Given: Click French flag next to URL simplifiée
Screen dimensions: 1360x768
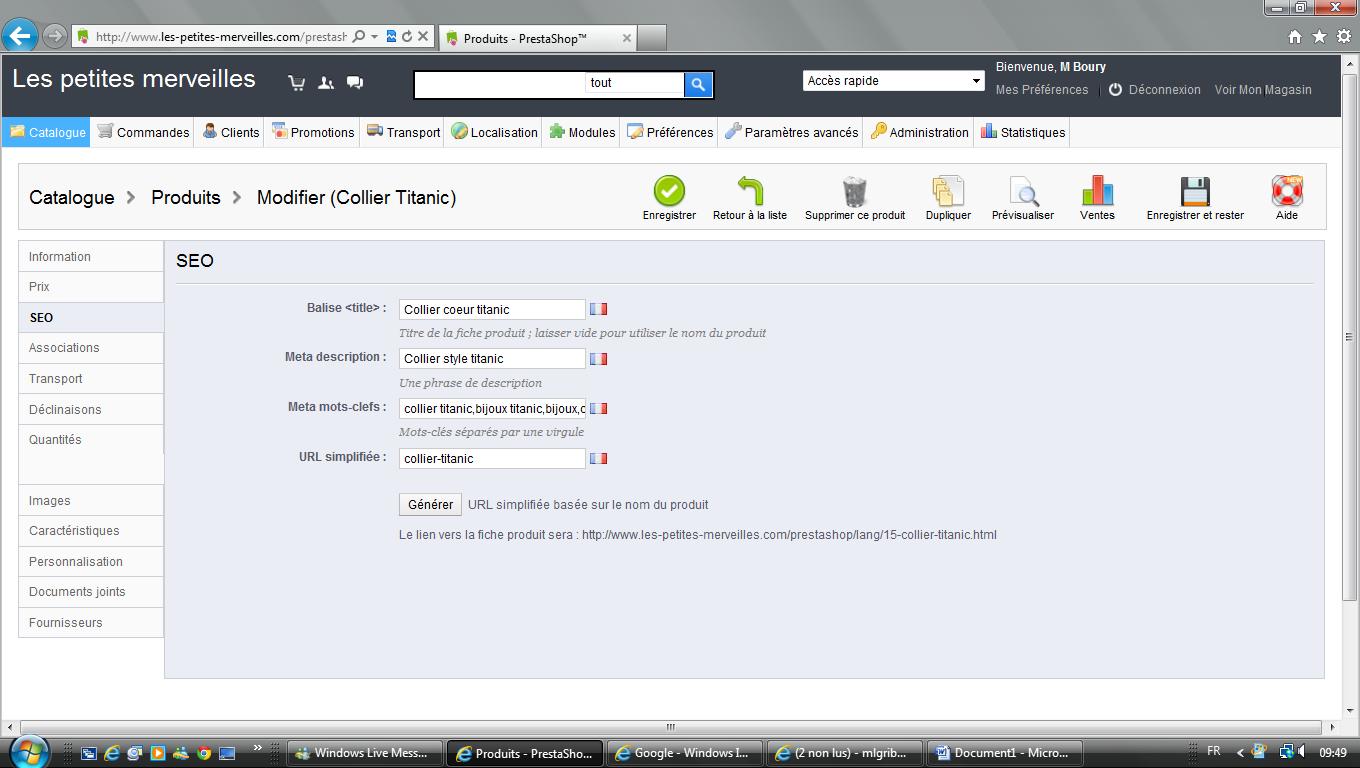Looking at the screenshot, I should point(598,458).
